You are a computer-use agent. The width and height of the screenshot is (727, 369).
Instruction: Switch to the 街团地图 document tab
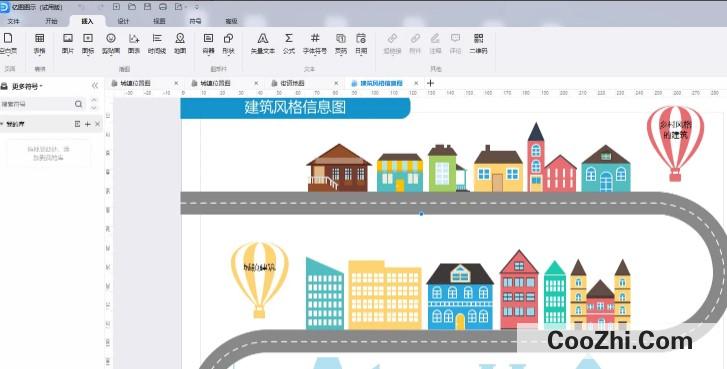click(292, 83)
